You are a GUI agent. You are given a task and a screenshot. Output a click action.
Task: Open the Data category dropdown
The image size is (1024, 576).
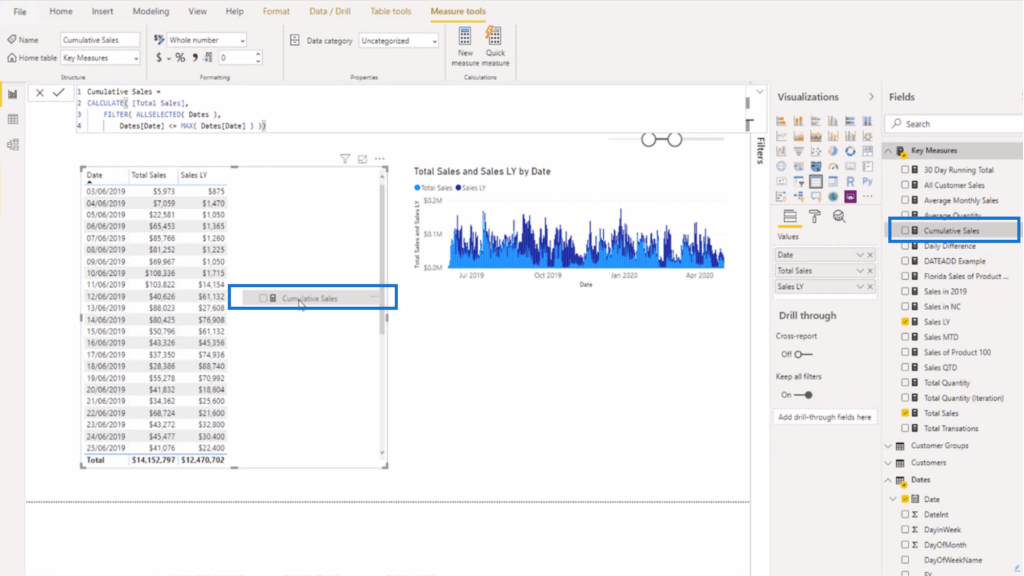click(x=398, y=40)
